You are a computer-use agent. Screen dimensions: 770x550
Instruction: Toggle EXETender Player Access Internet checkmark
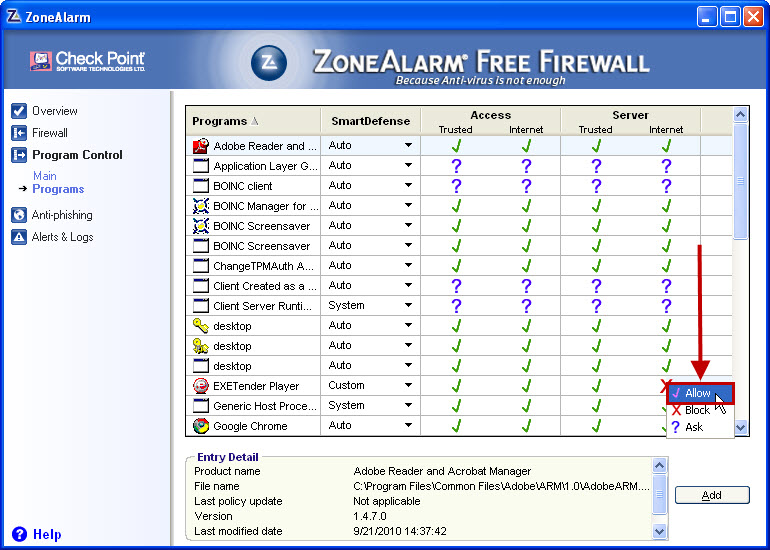coord(526,386)
